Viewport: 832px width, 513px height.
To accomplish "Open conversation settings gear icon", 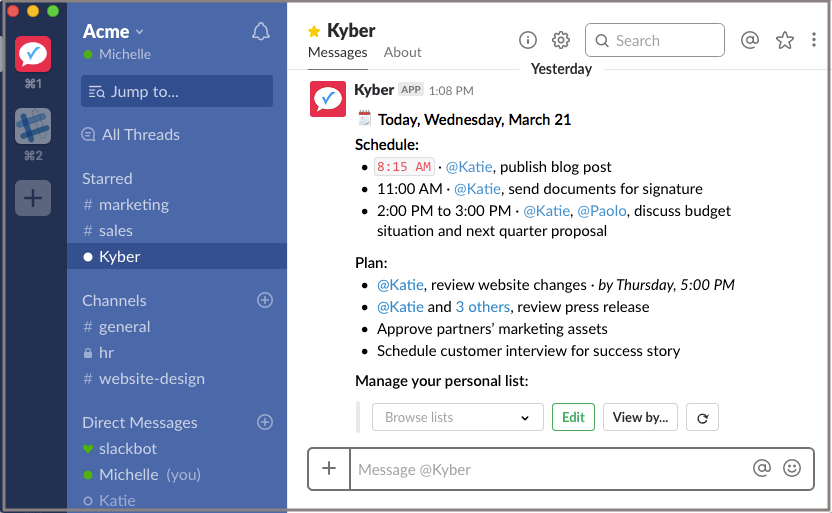I will (x=560, y=40).
